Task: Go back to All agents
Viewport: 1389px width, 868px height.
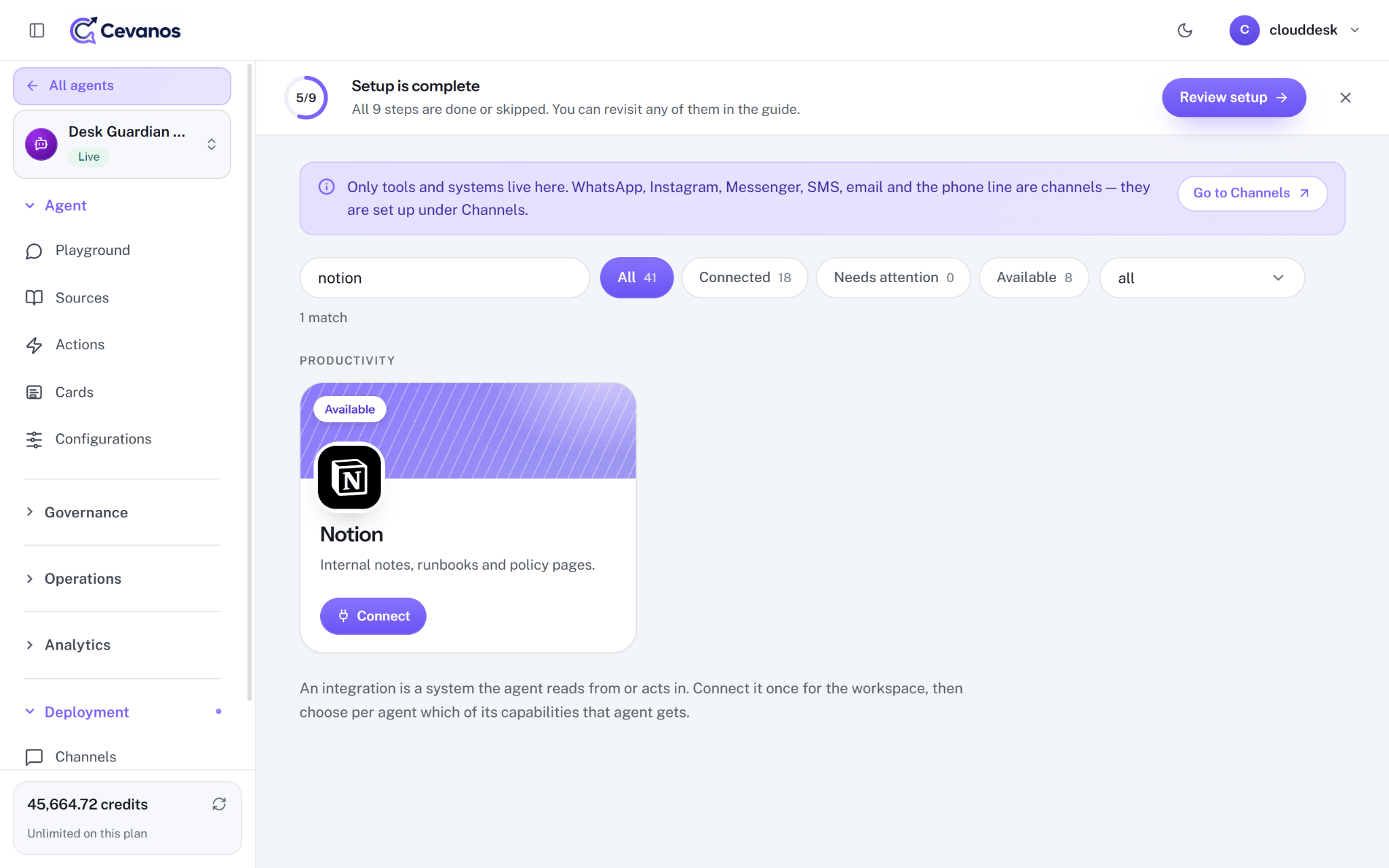Action: pyautogui.click(x=122, y=86)
